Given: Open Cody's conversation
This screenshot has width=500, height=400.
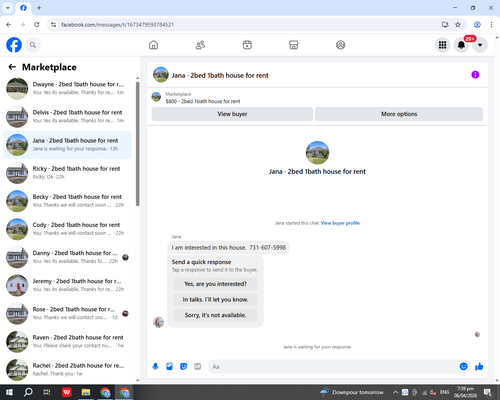Looking at the screenshot, I should point(67,229).
